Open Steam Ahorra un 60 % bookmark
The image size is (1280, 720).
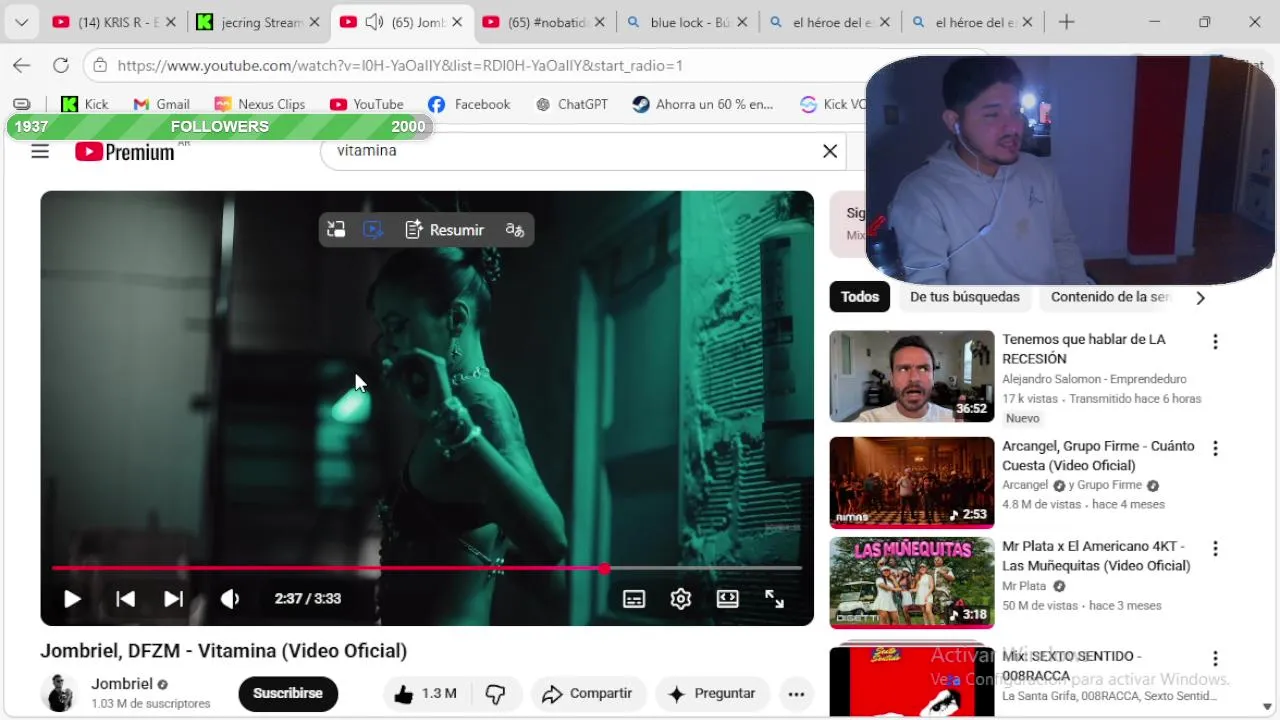click(703, 104)
